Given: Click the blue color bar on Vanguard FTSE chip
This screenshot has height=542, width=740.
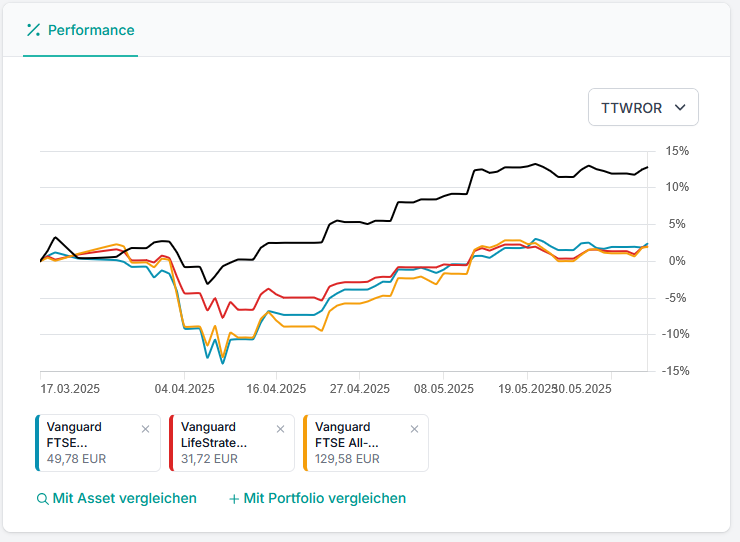Looking at the screenshot, I should click(x=37, y=443).
